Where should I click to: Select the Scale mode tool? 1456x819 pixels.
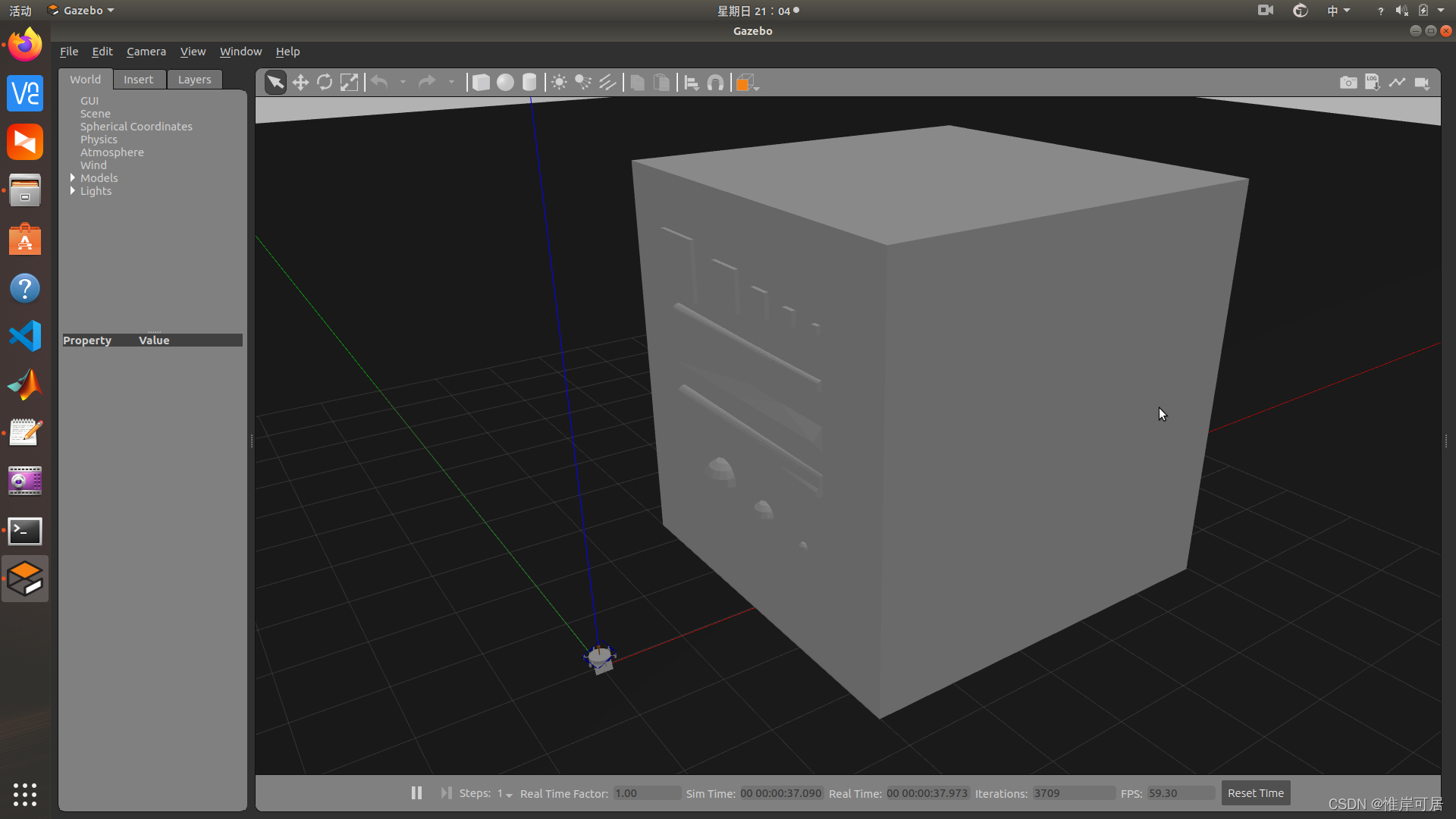349,83
